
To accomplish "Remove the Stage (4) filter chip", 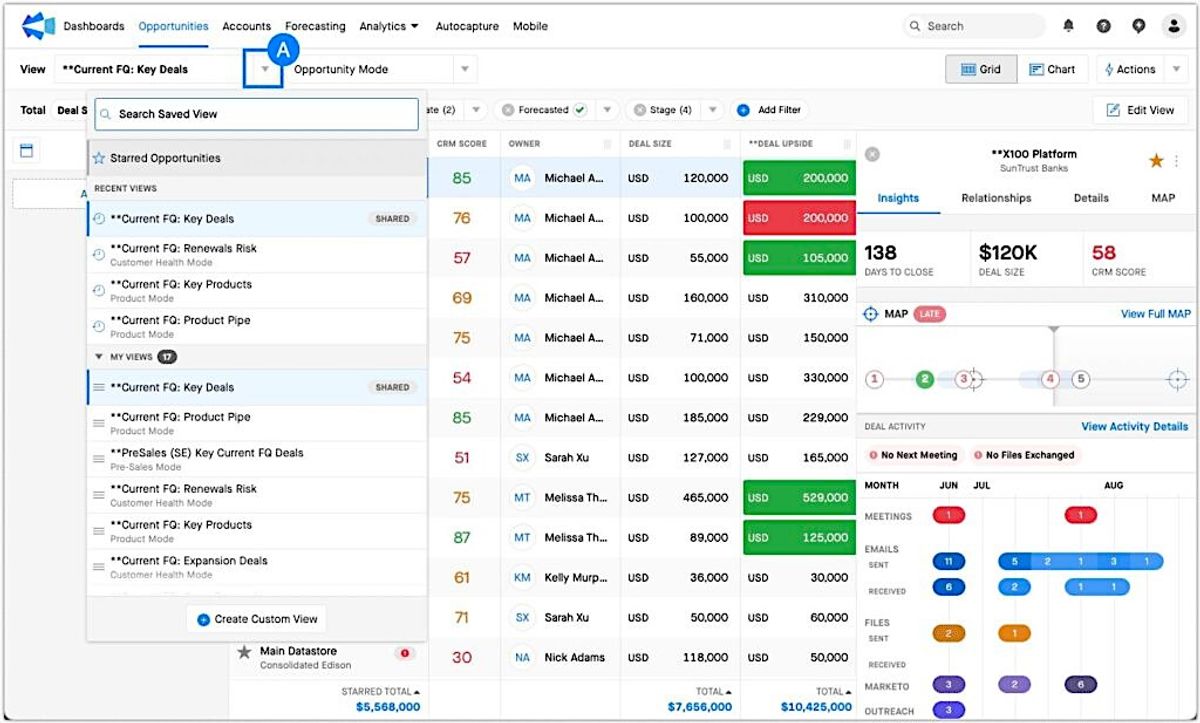I will pos(639,110).
